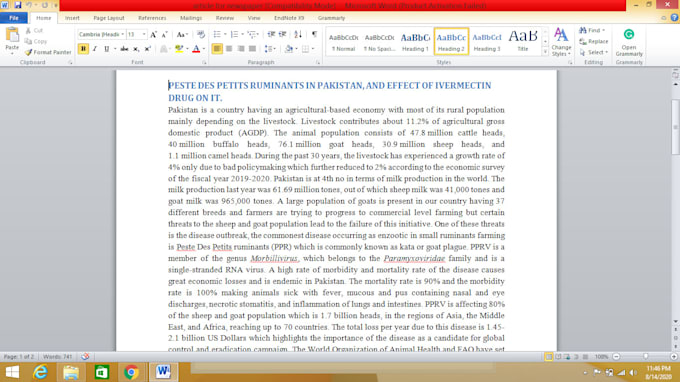
Task: Open Google Chrome from the taskbar
Action: click(131, 372)
